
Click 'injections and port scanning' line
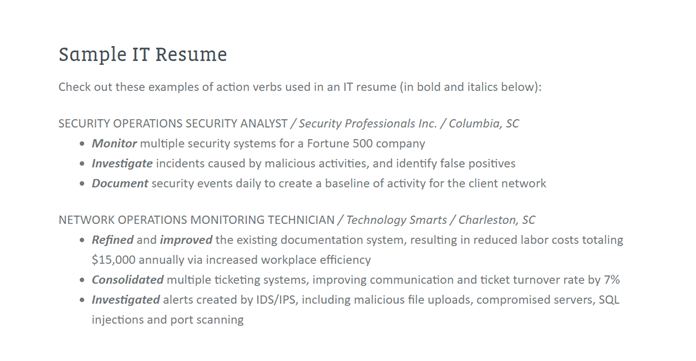168,320
